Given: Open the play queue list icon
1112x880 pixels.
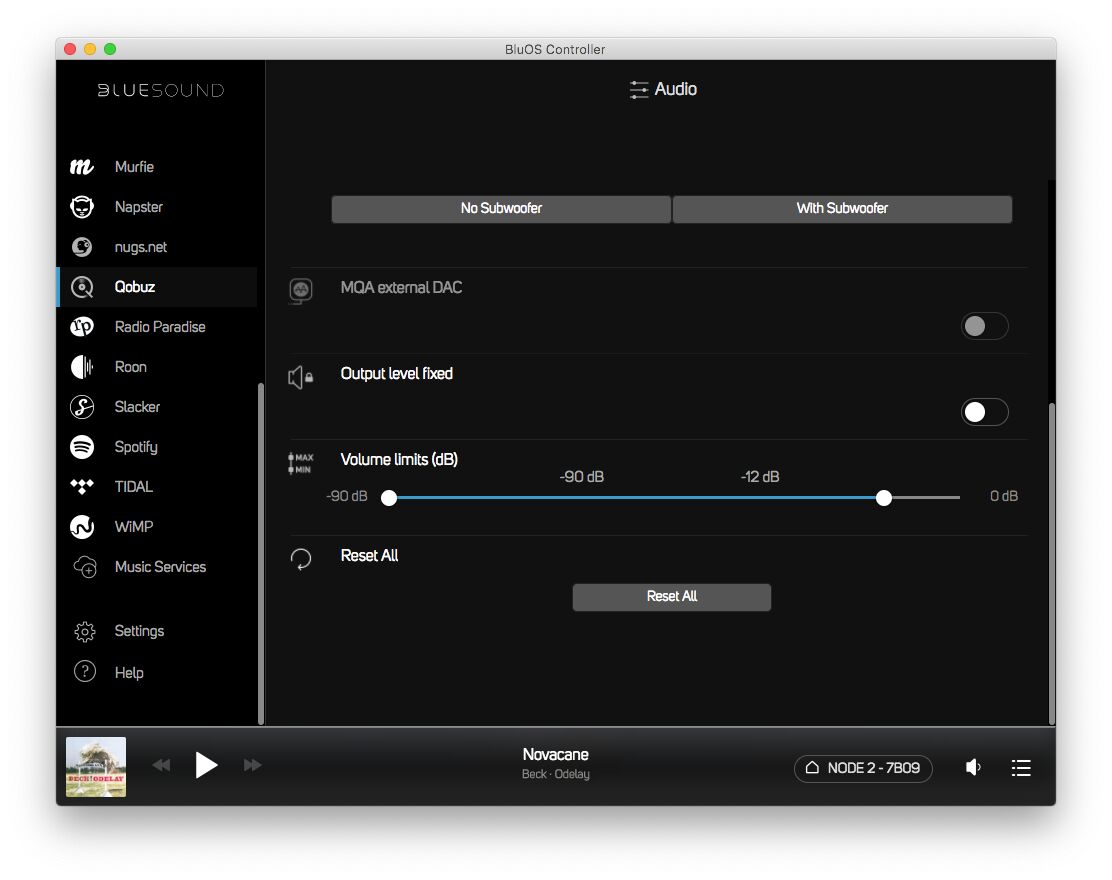Looking at the screenshot, I should pos(1020,768).
